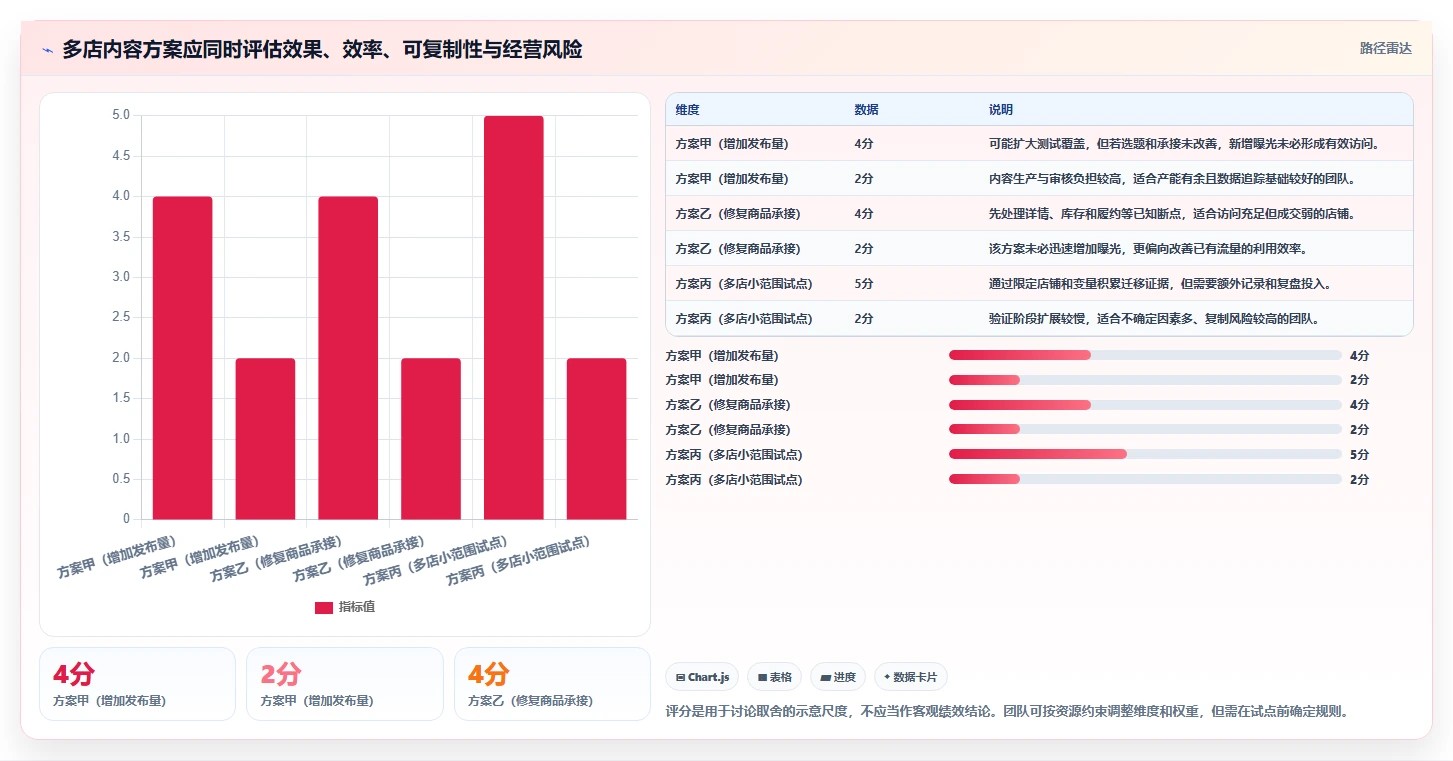
Task: Click the 路径雷达 label in the header
Action: (x=1385, y=48)
